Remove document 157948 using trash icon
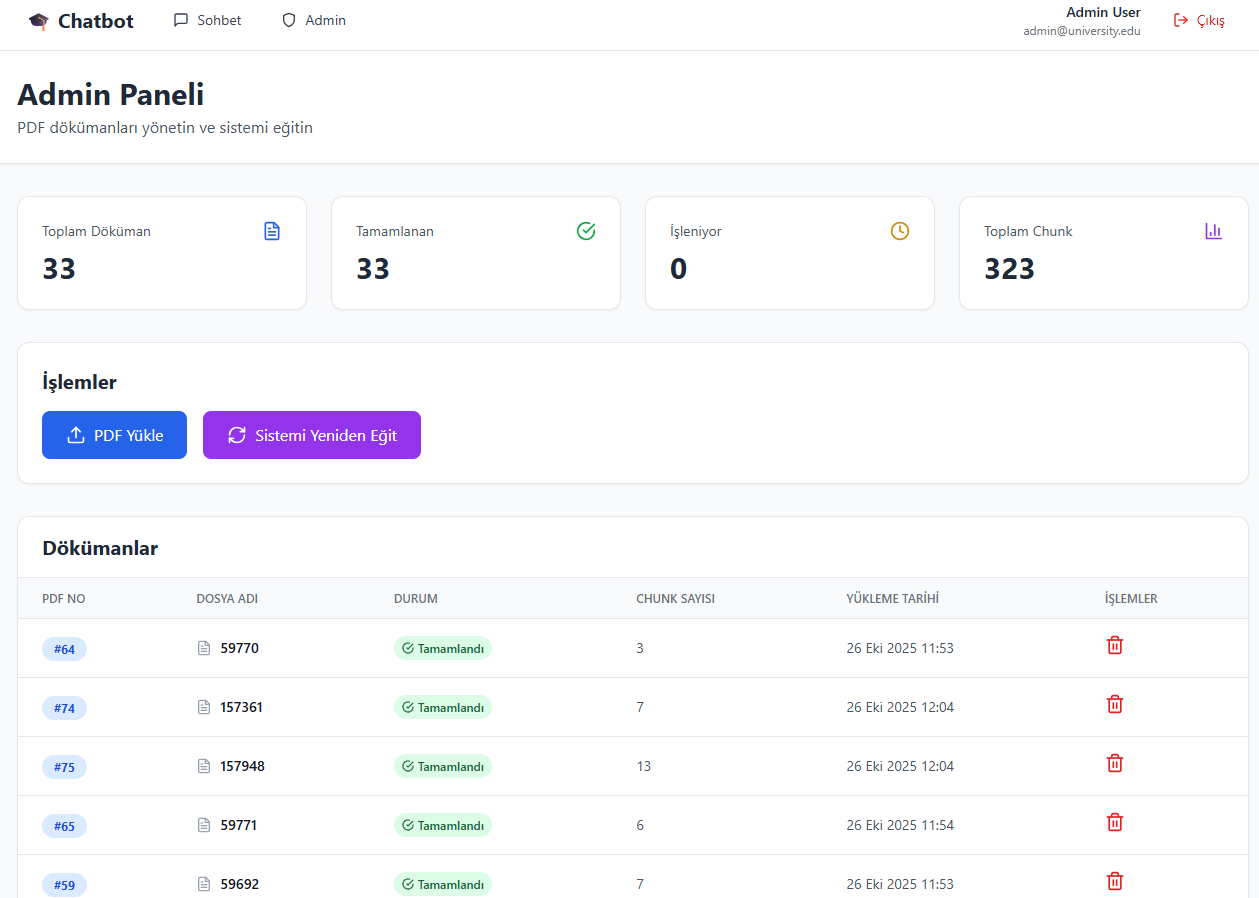 pyautogui.click(x=1114, y=764)
